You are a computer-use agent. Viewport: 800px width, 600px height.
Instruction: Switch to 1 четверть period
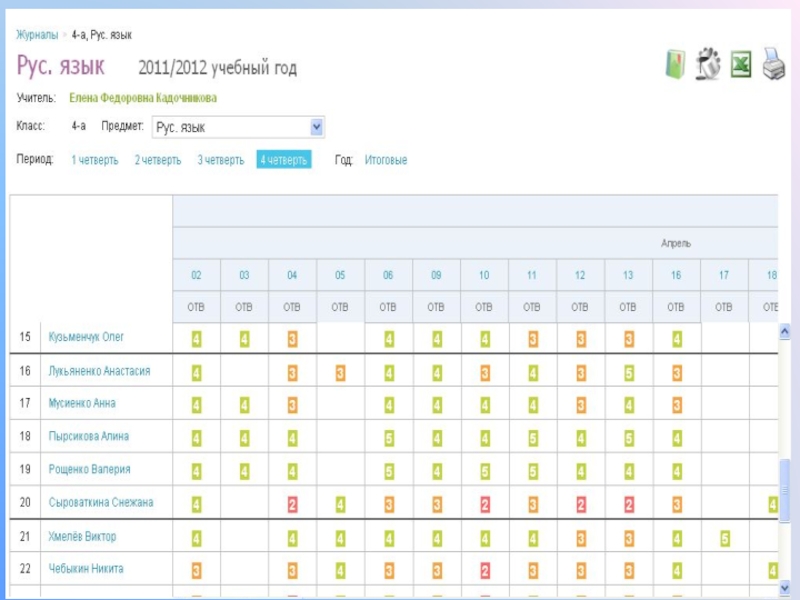coord(94,160)
